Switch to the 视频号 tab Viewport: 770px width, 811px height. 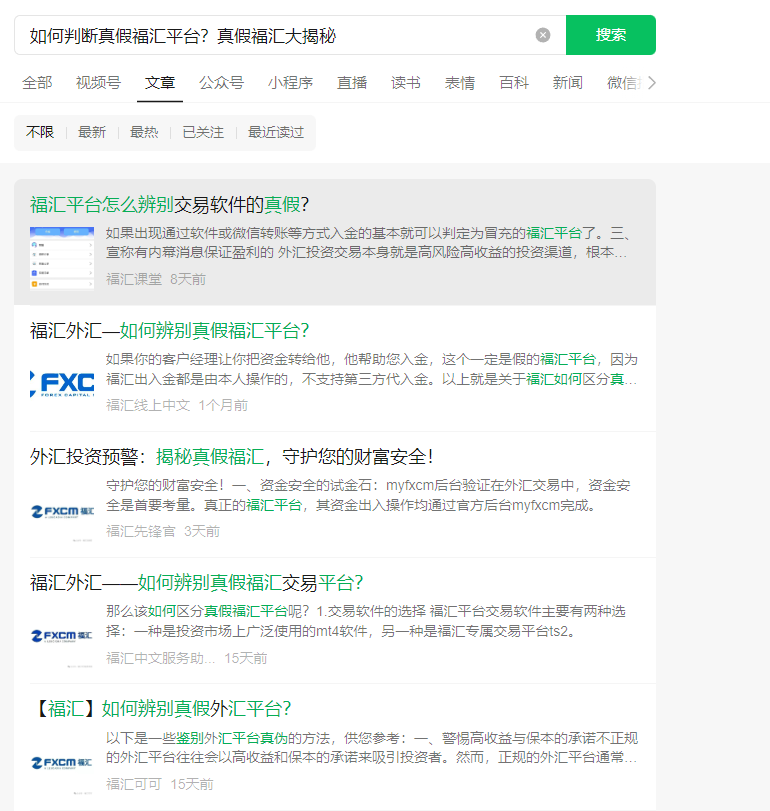98,83
